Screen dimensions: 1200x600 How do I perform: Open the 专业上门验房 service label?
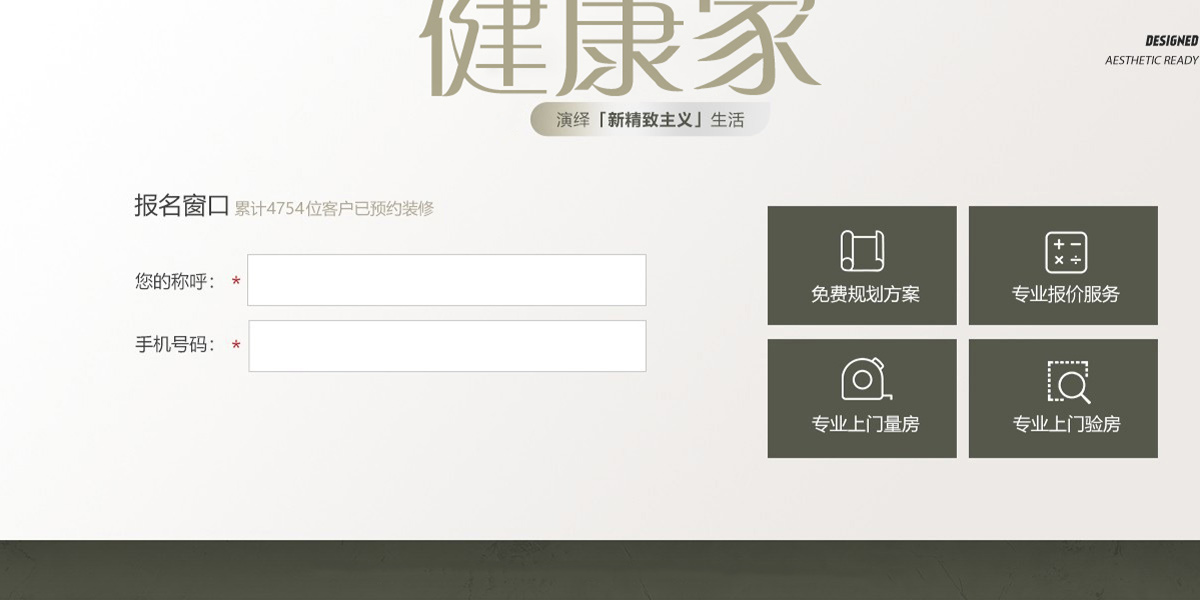1066,424
